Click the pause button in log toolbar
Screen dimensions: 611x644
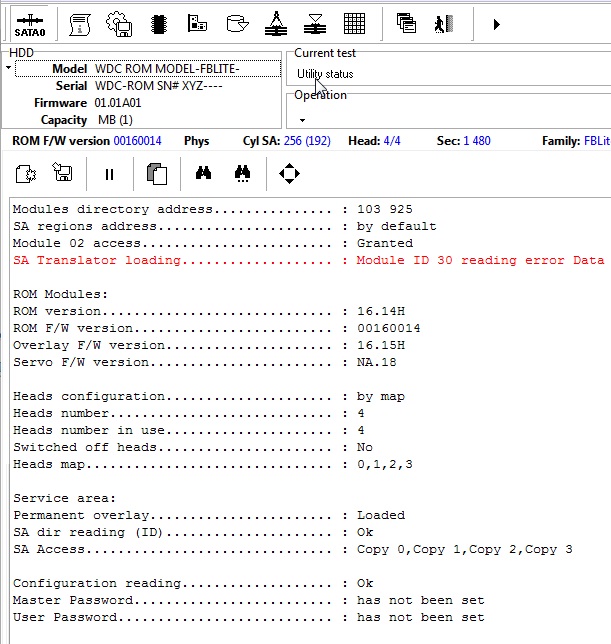point(109,174)
